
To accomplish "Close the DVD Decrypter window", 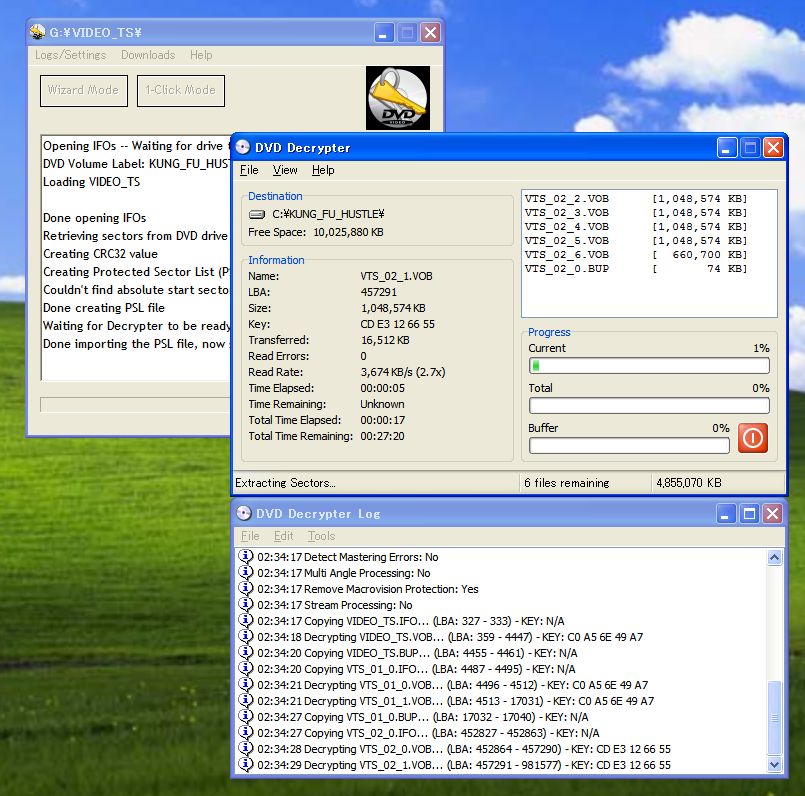I will click(773, 148).
